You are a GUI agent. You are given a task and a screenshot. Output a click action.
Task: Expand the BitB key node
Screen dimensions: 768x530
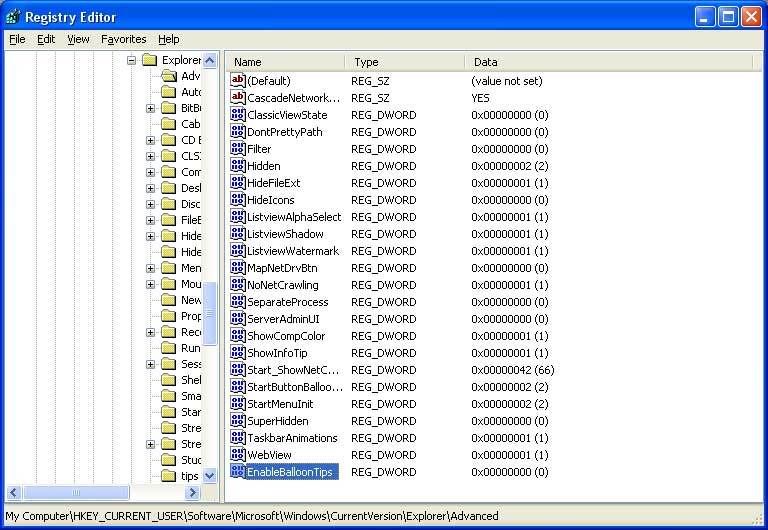pos(150,108)
